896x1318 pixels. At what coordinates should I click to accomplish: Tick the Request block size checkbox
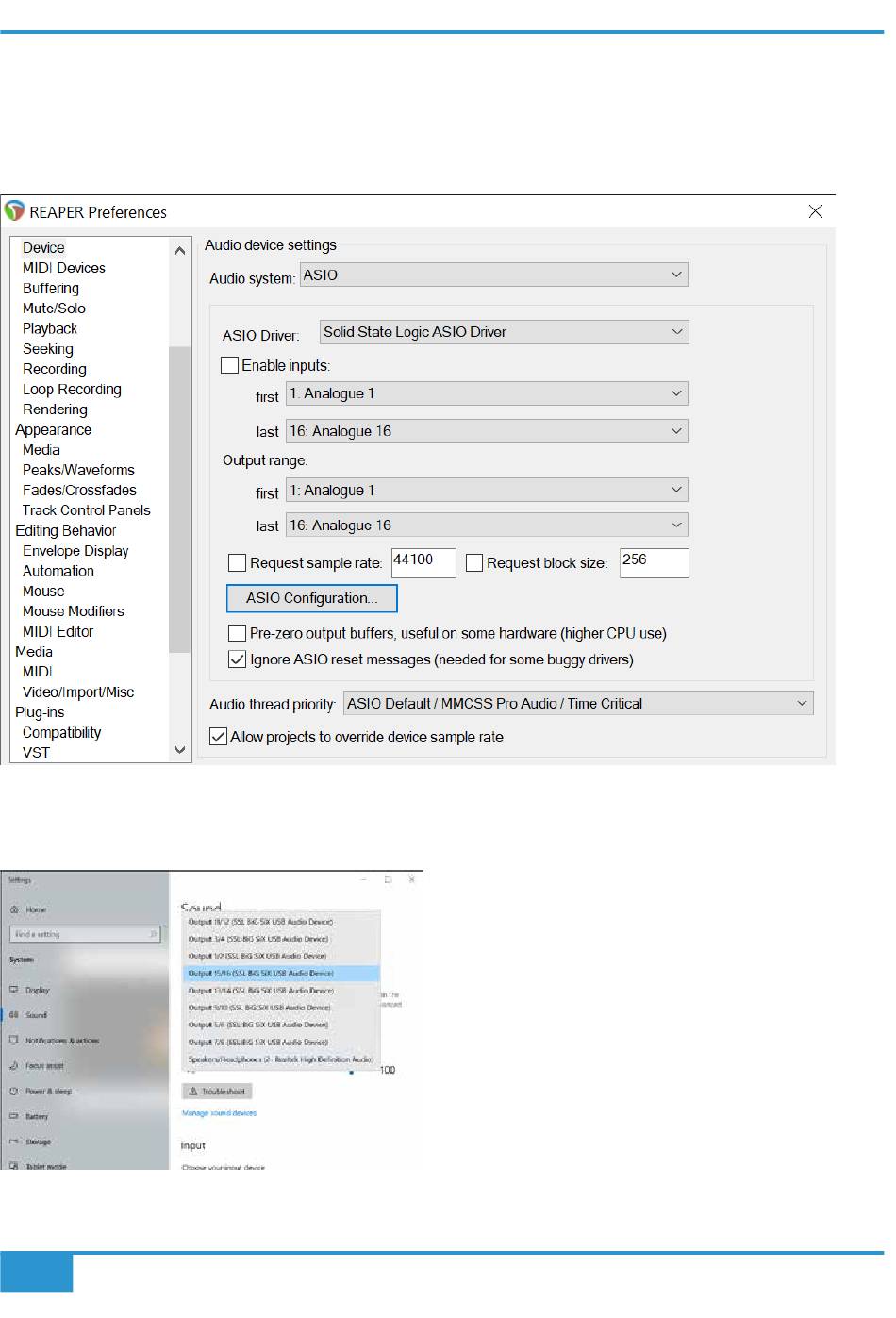point(474,563)
